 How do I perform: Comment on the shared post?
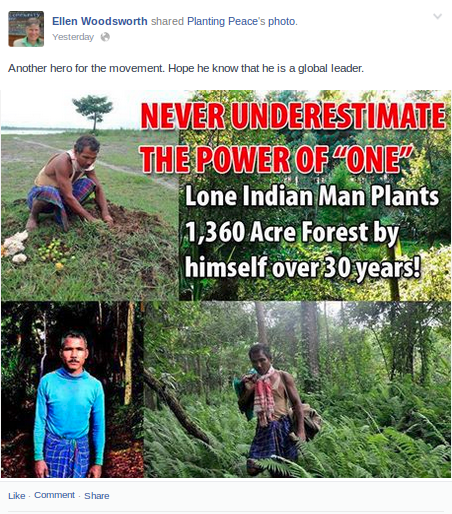point(54,495)
